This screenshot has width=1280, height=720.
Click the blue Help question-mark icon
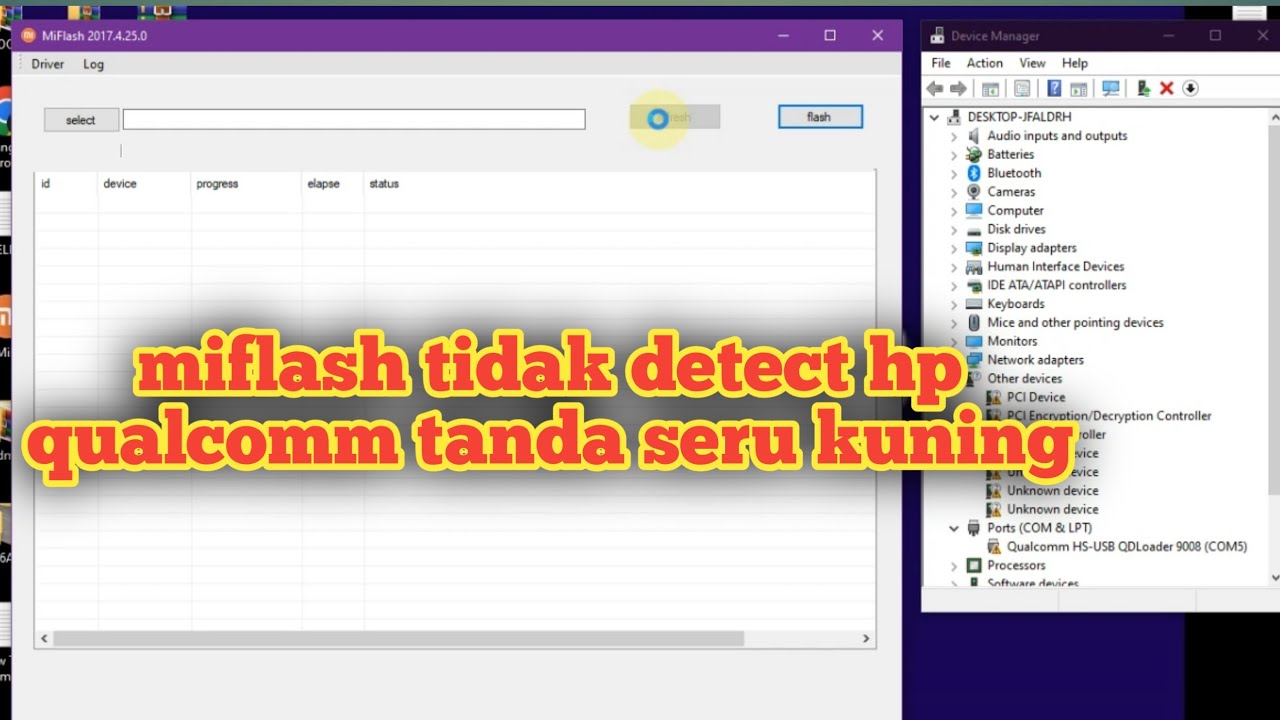(1054, 88)
